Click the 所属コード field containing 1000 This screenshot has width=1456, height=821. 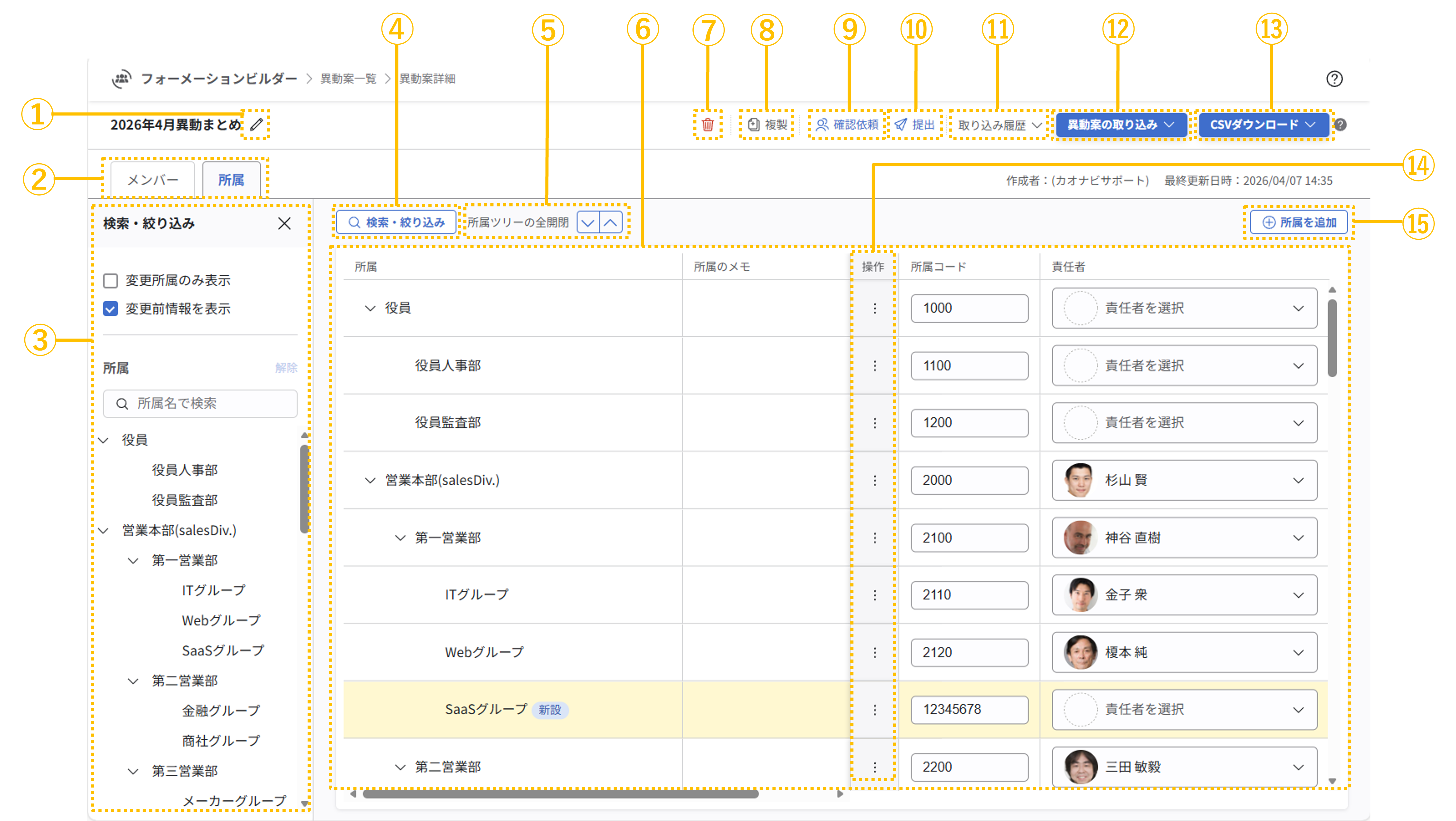pos(969,308)
